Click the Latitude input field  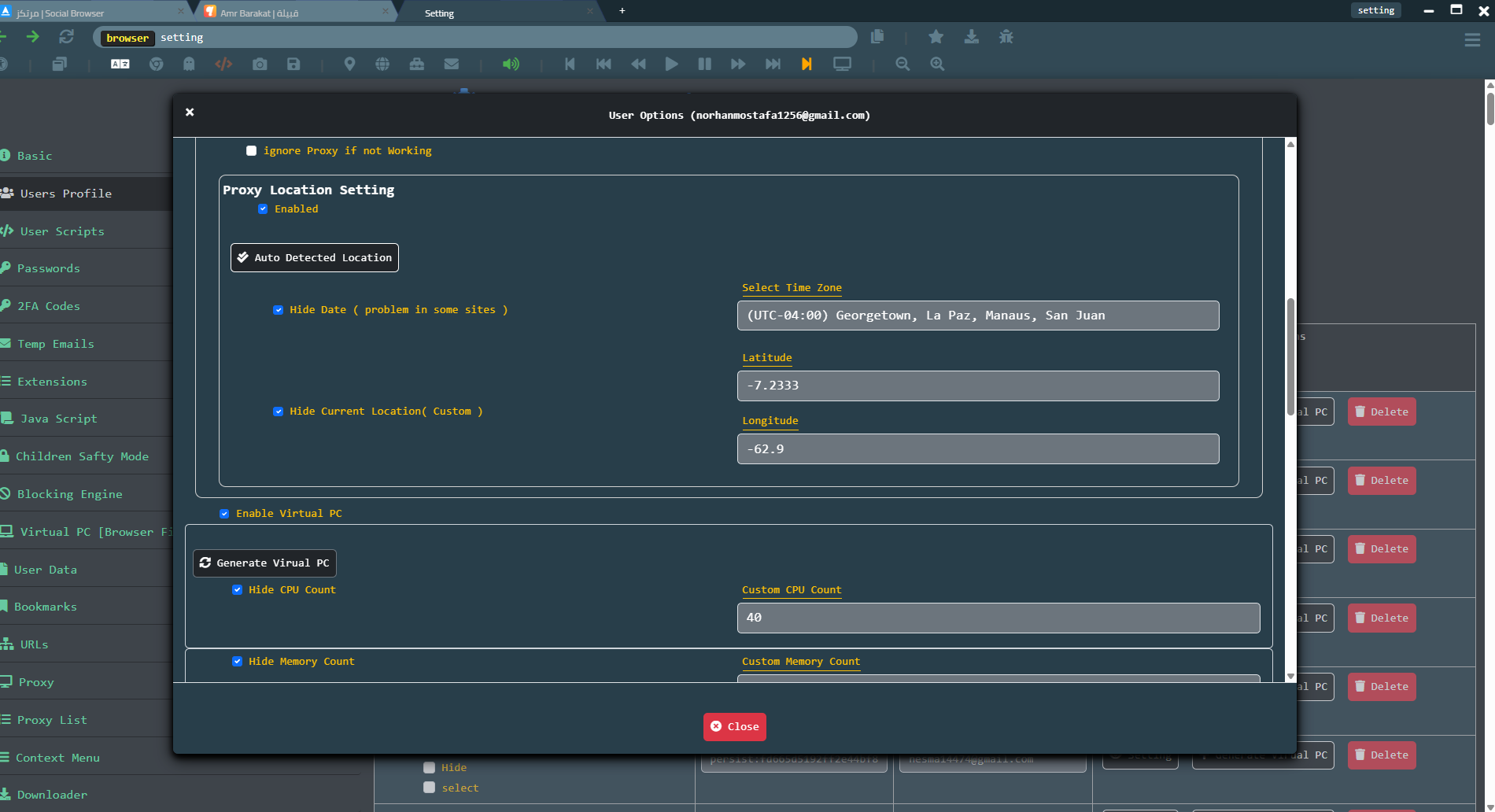coord(977,386)
